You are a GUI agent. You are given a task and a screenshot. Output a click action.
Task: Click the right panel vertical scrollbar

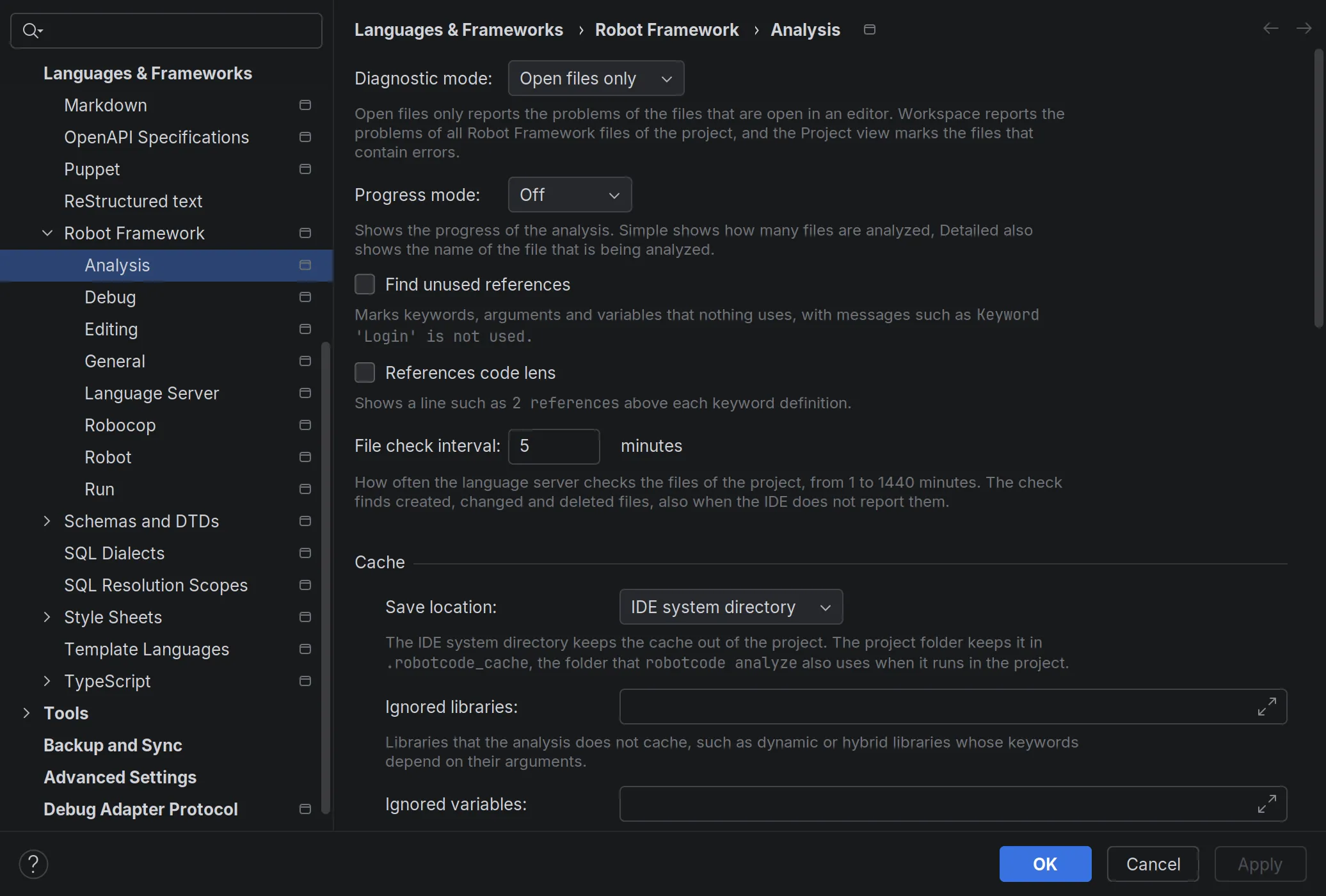[1318, 189]
